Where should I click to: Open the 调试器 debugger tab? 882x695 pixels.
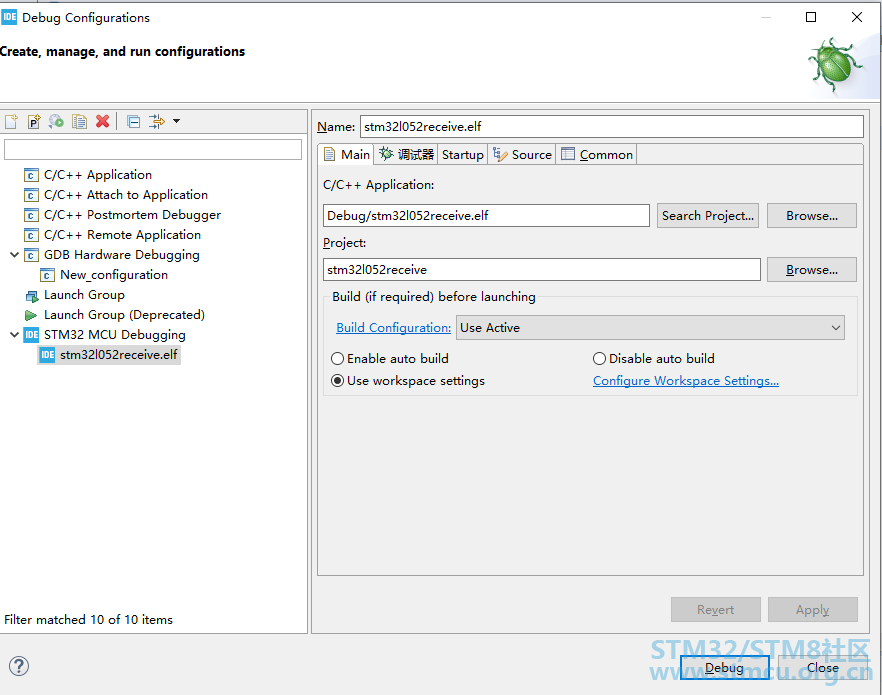pyautogui.click(x=406, y=155)
